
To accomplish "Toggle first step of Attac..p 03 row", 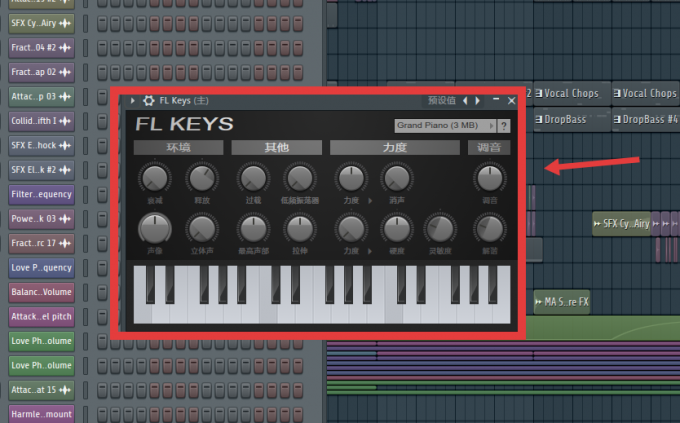I will click(x=102, y=97).
